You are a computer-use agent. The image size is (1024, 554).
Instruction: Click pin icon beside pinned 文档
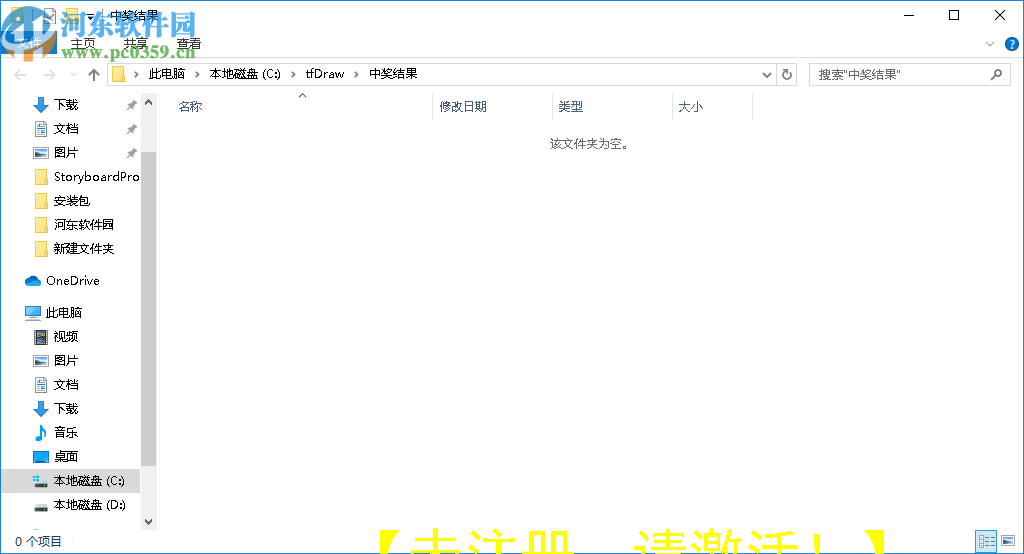[x=131, y=129]
